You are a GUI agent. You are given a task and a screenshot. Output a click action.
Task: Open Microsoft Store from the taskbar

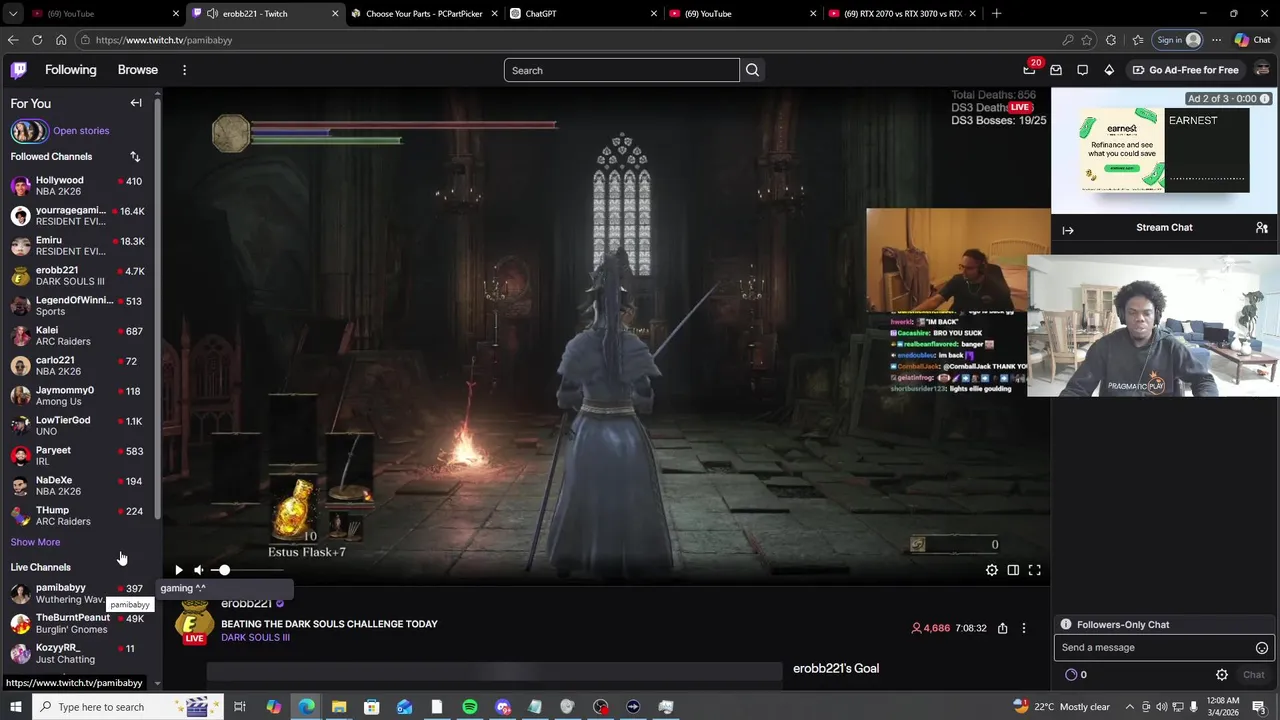(x=372, y=707)
